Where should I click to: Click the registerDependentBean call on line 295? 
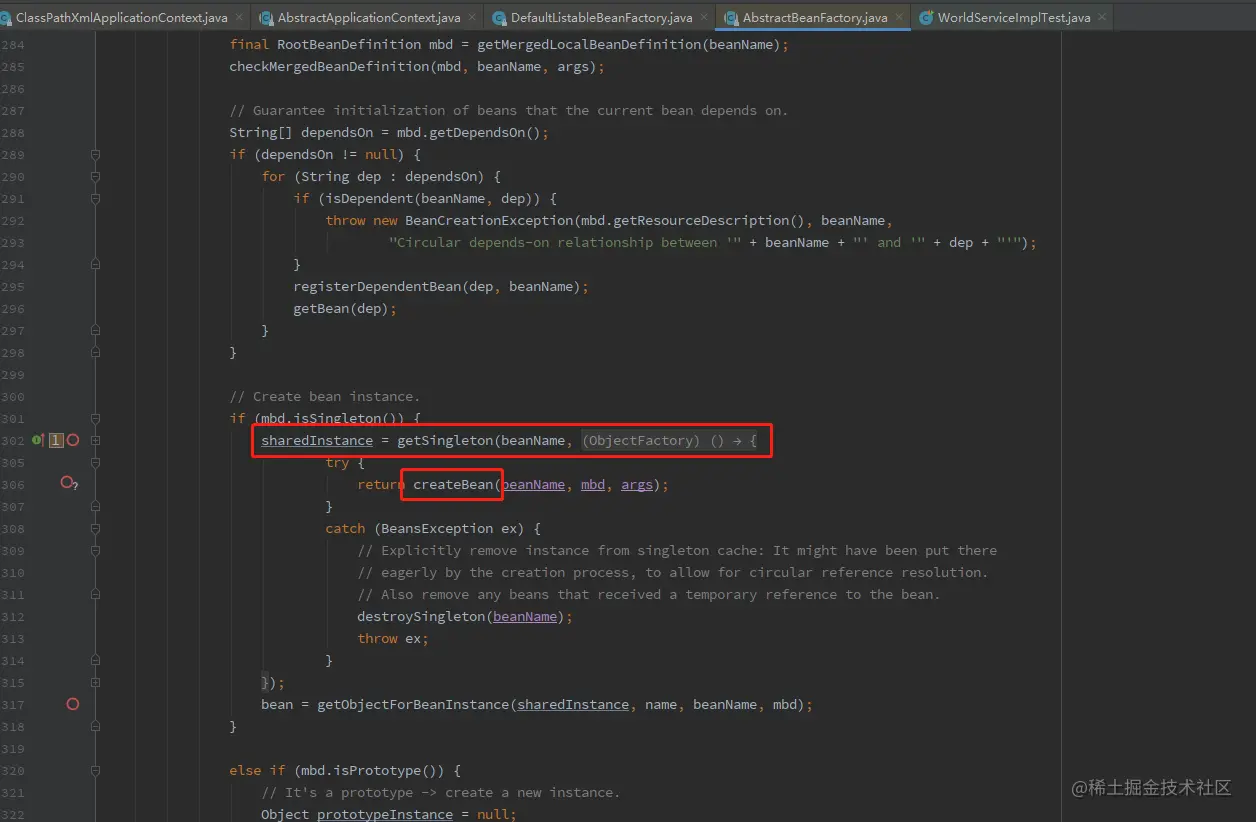click(377, 286)
